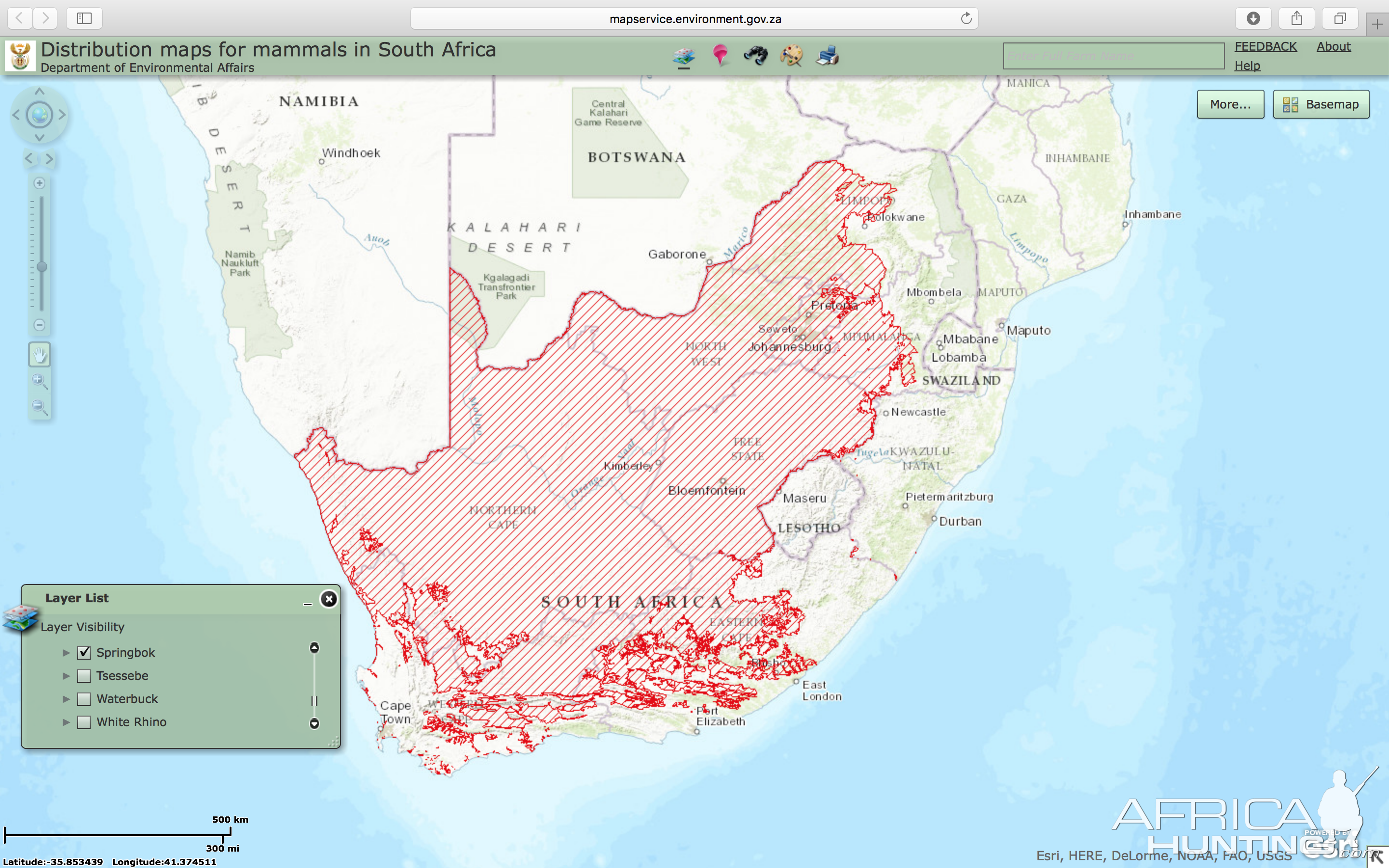Open the Help link
Image resolution: width=1389 pixels, height=868 pixels.
(x=1247, y=66)
